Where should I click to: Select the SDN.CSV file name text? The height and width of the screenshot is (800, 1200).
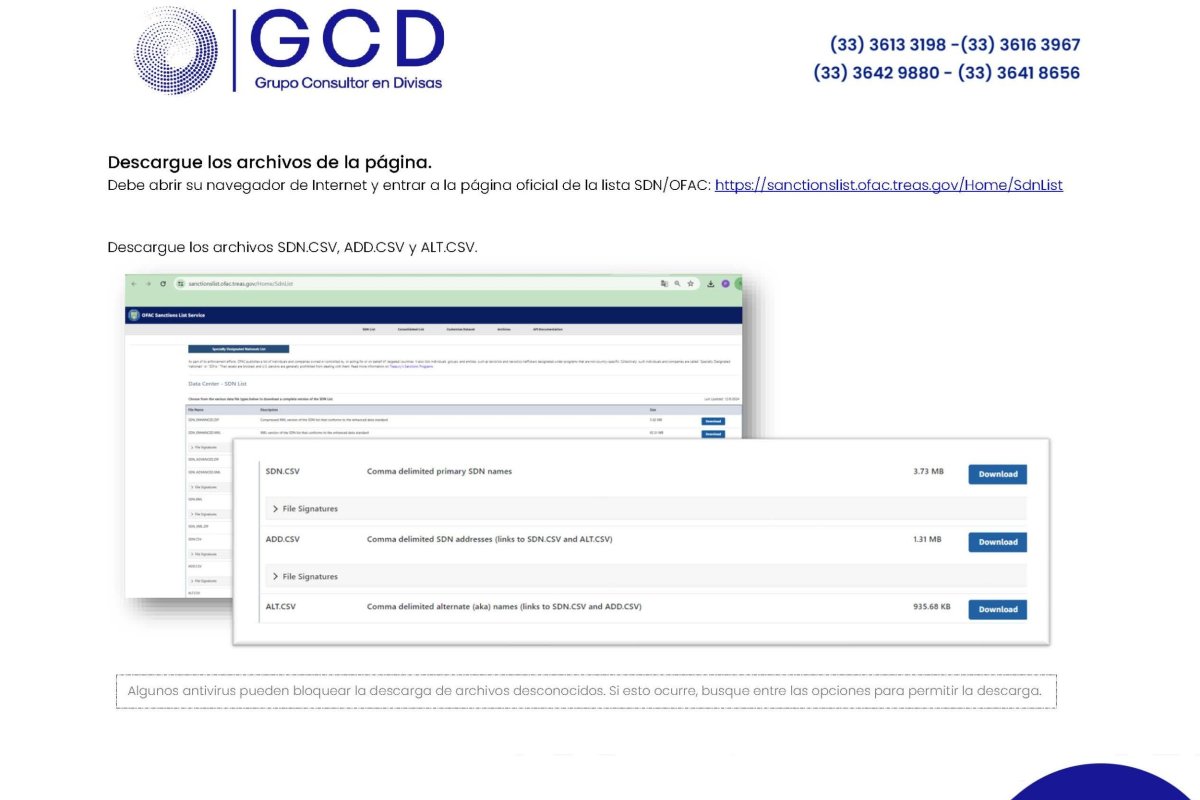point(283,471)
